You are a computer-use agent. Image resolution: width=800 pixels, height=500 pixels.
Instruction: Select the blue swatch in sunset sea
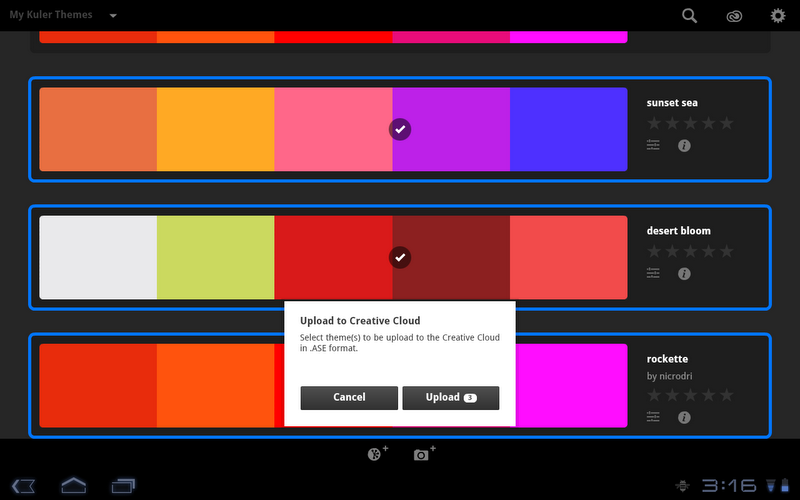tap(568, 129)
